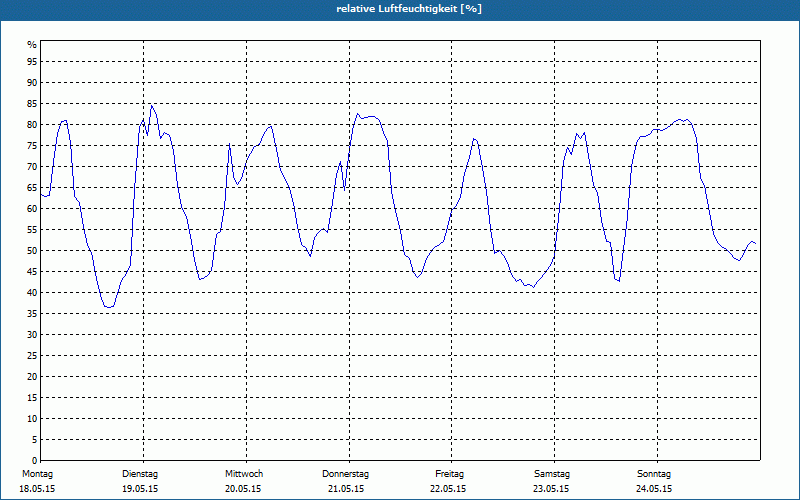Image resolution: width=800 pixels, height=500 pixels.
Task: Select the date '24.05.15'
Action: [654, 489]
